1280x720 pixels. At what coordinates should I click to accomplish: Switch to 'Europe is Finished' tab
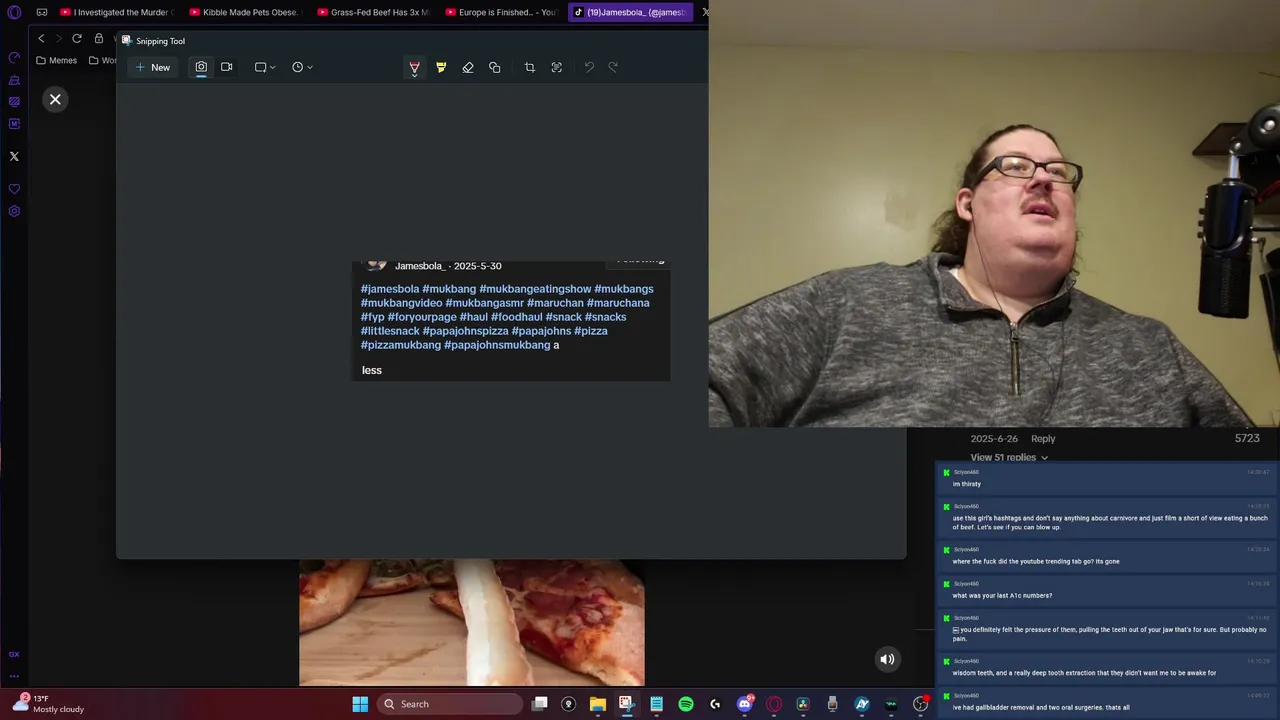[x=500, y=12]
